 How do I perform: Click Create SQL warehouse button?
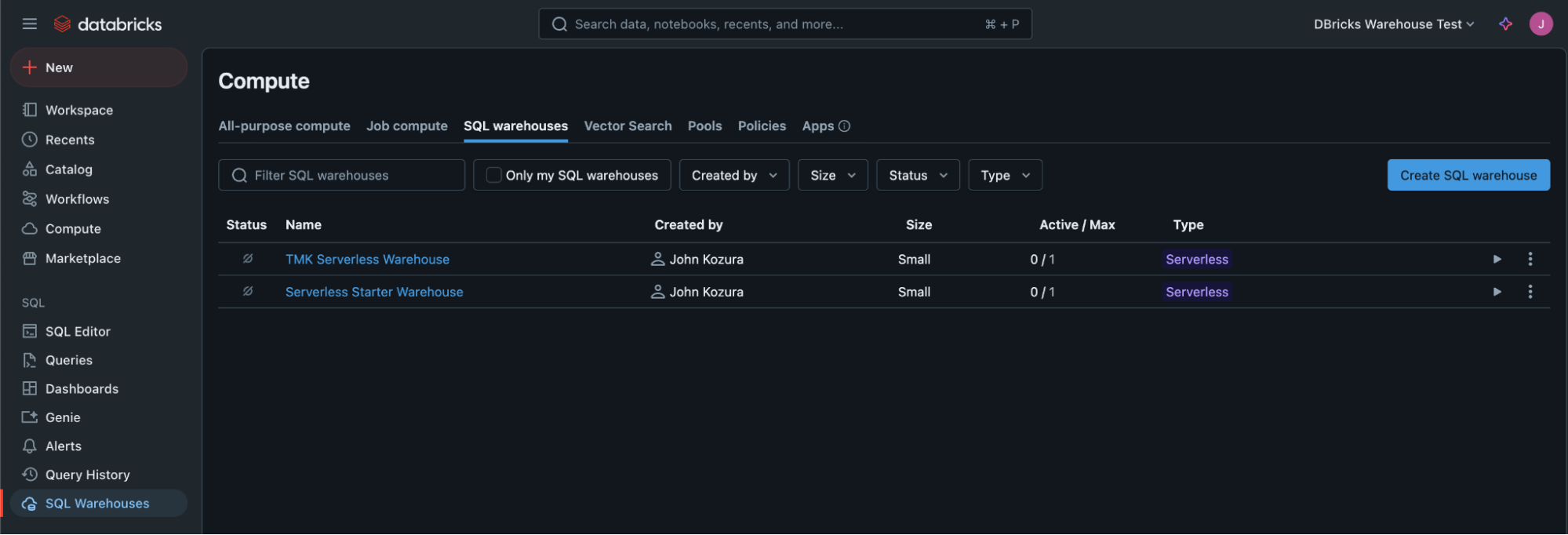coord(1468,176)
